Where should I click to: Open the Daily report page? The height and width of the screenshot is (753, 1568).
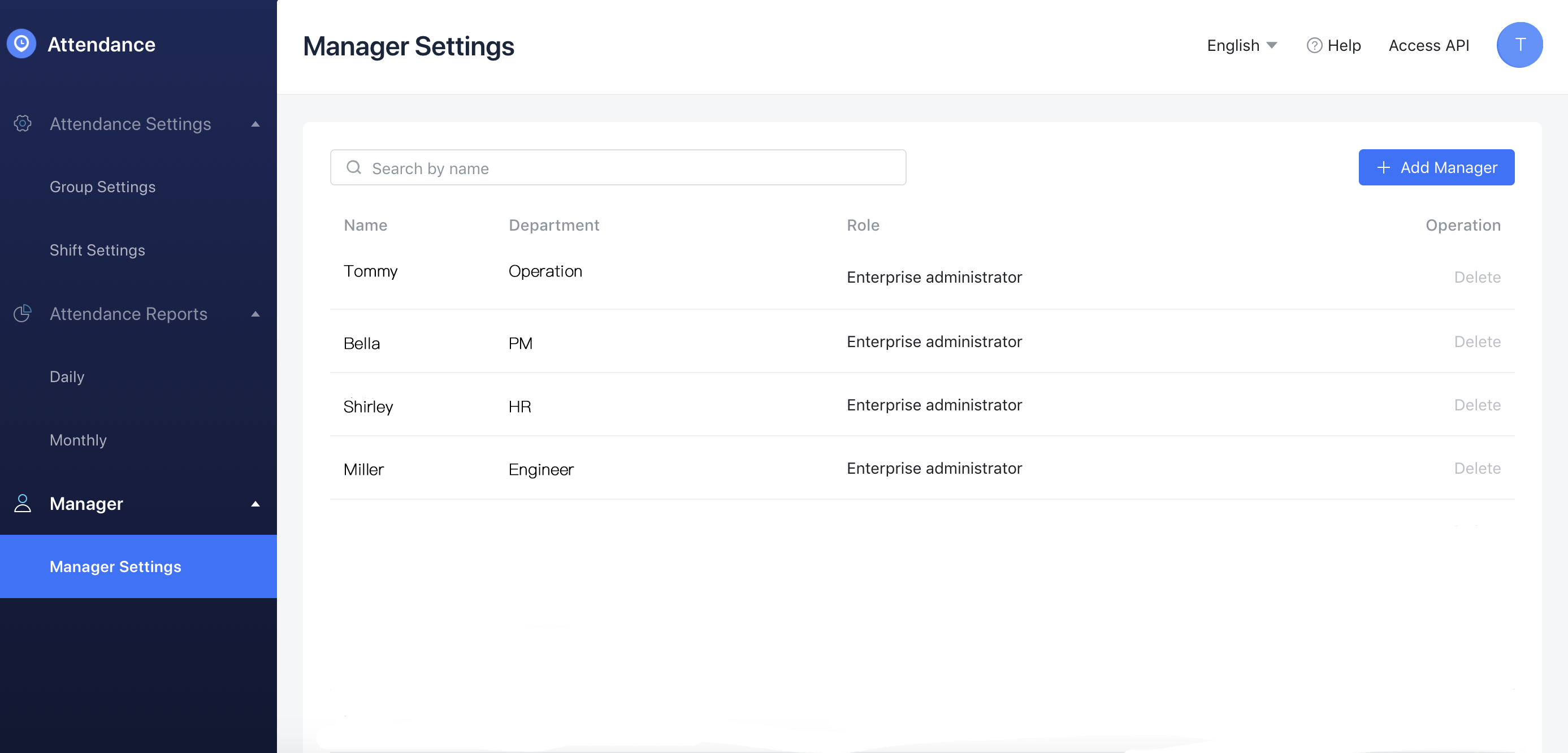tap(67, 377)
